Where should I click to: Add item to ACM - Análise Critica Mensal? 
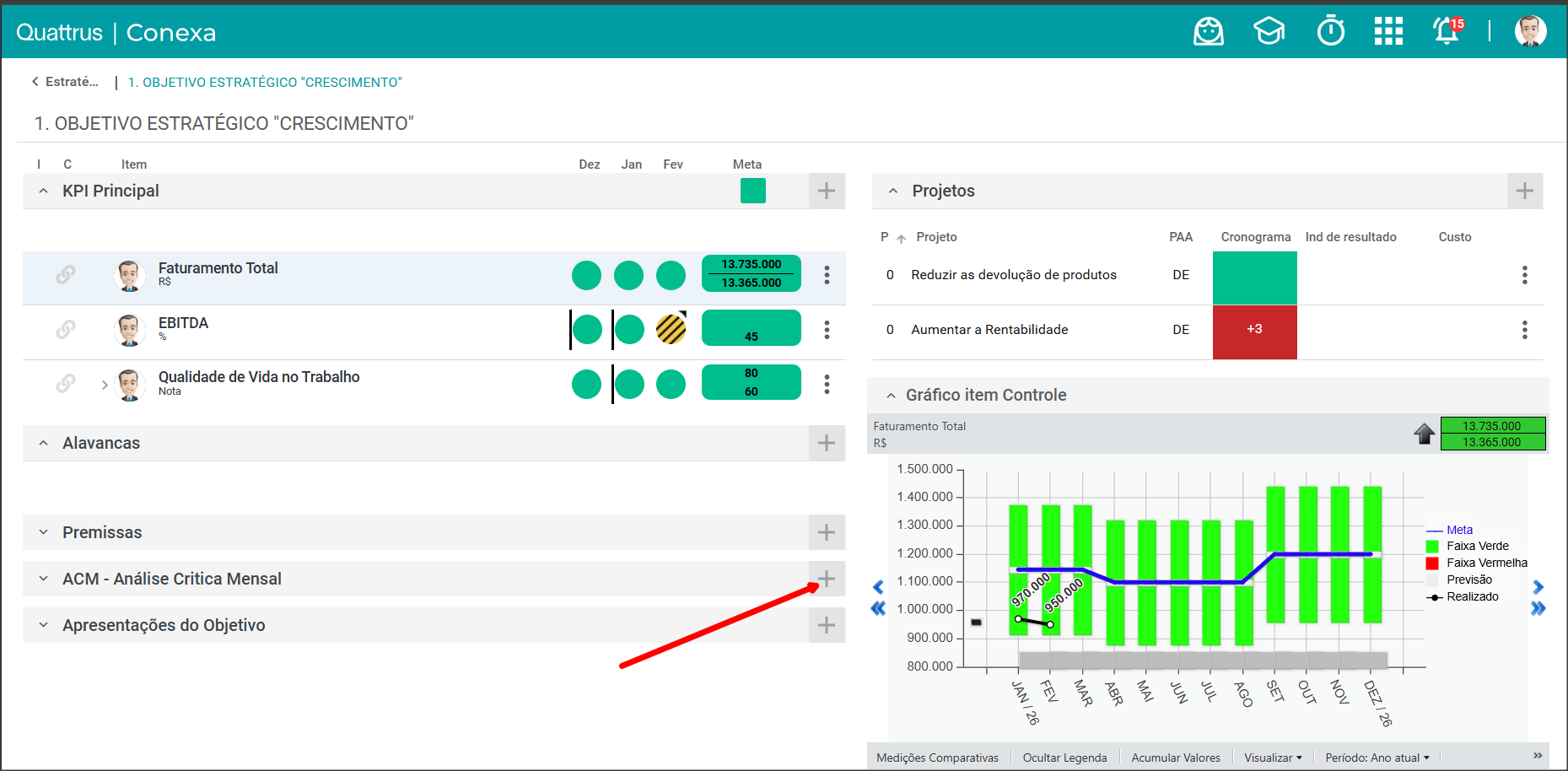[827, 579]
